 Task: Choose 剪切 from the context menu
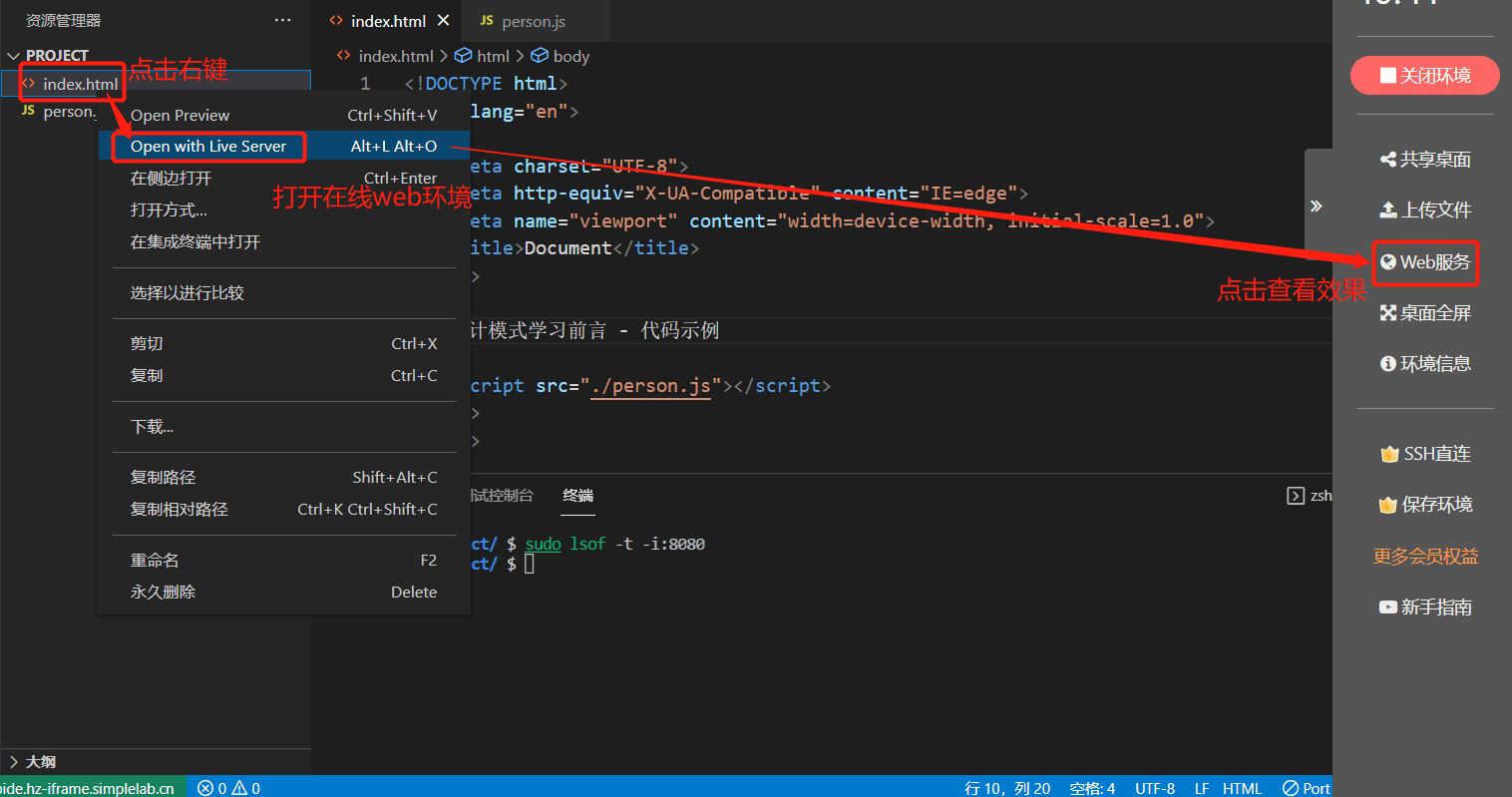click(284, 343)
